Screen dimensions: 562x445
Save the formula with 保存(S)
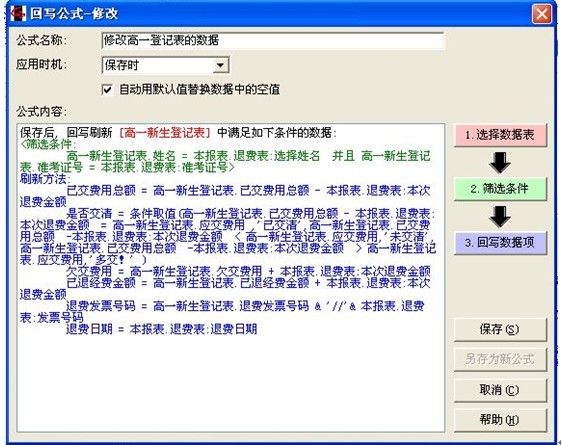coord(500,329)
